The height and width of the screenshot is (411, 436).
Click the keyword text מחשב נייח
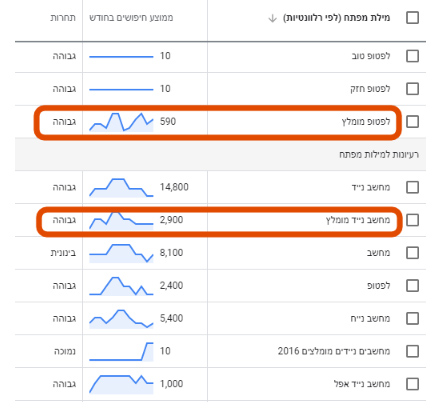(370, 319)
